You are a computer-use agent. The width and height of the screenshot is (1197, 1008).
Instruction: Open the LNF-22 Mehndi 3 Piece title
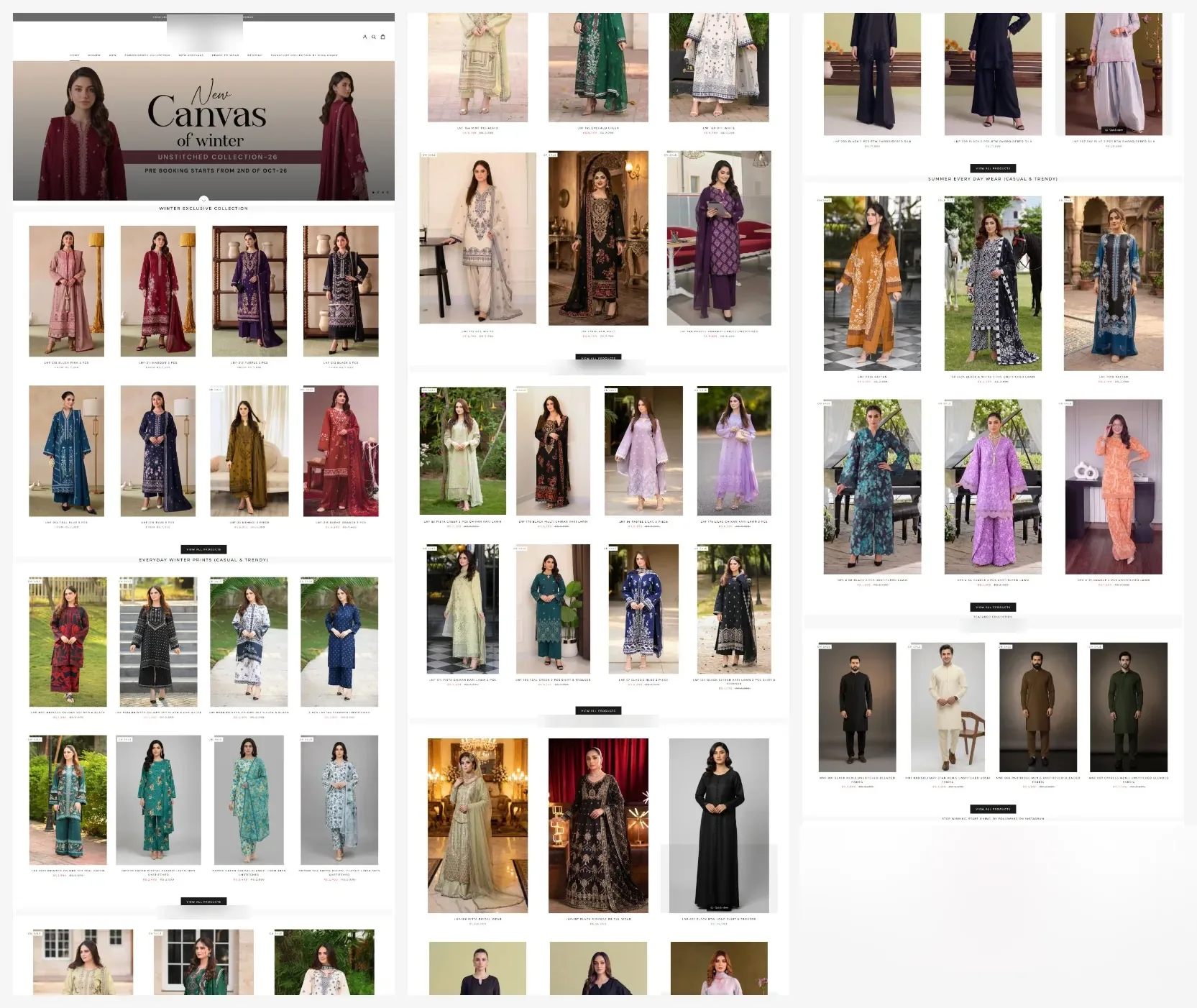click(x=249, y=523)
